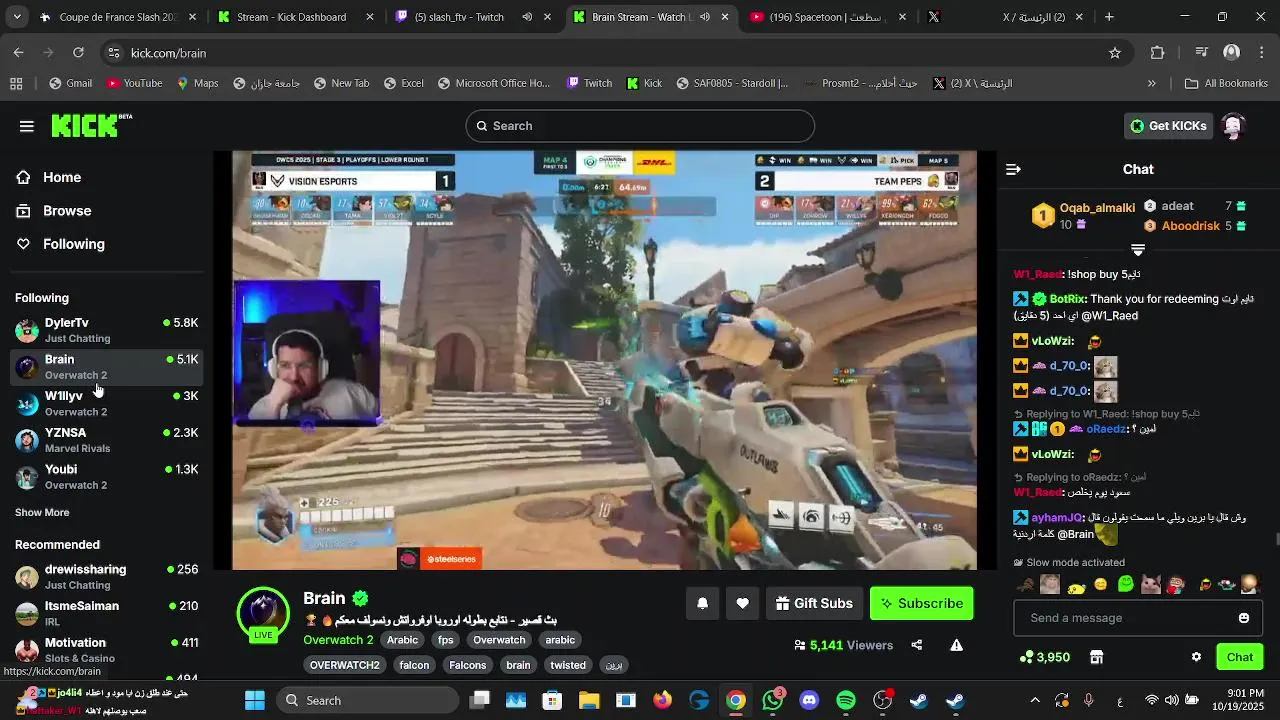This screenshot has width=1280, height=720.
Task: Collapse the chat panel arrow icon
Action: pos(1013,169)
